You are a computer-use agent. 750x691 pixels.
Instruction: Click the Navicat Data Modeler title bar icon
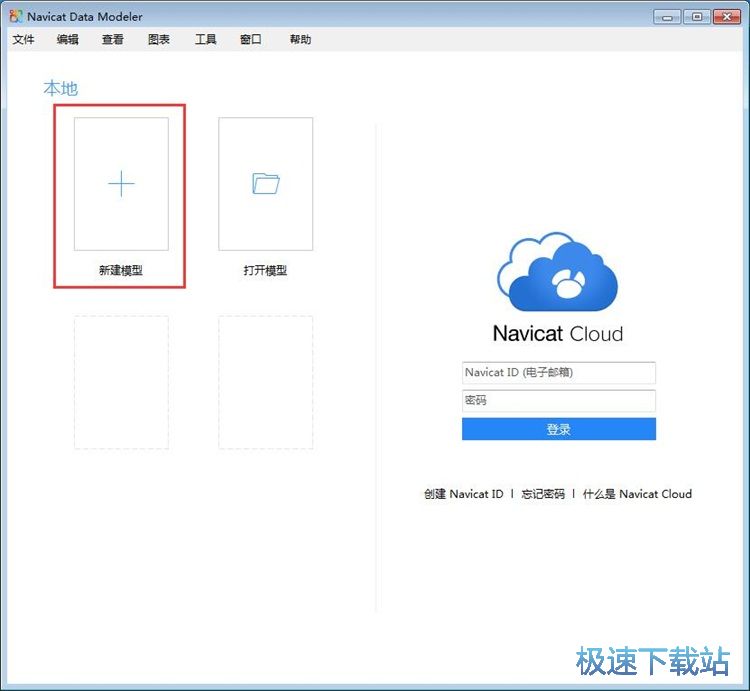pyautogui.click(x=16, y=16)
